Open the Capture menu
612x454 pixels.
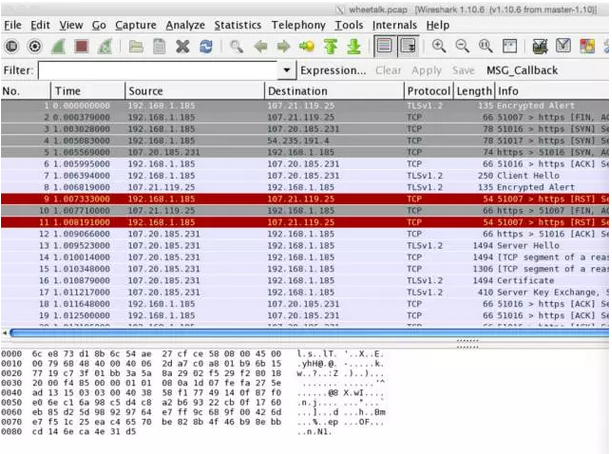(x=136, y=25)
